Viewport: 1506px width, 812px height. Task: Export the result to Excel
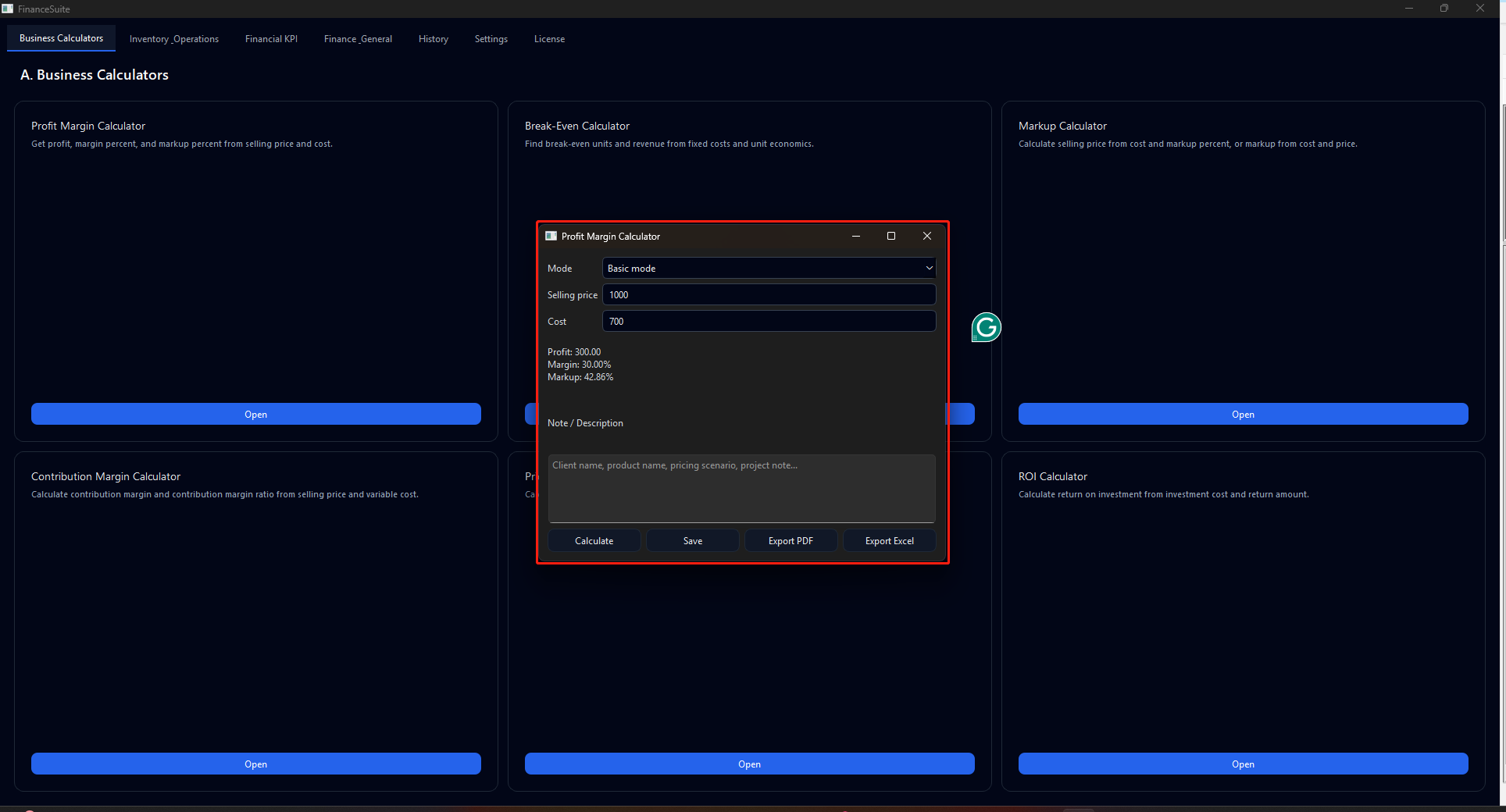point(889,540)
